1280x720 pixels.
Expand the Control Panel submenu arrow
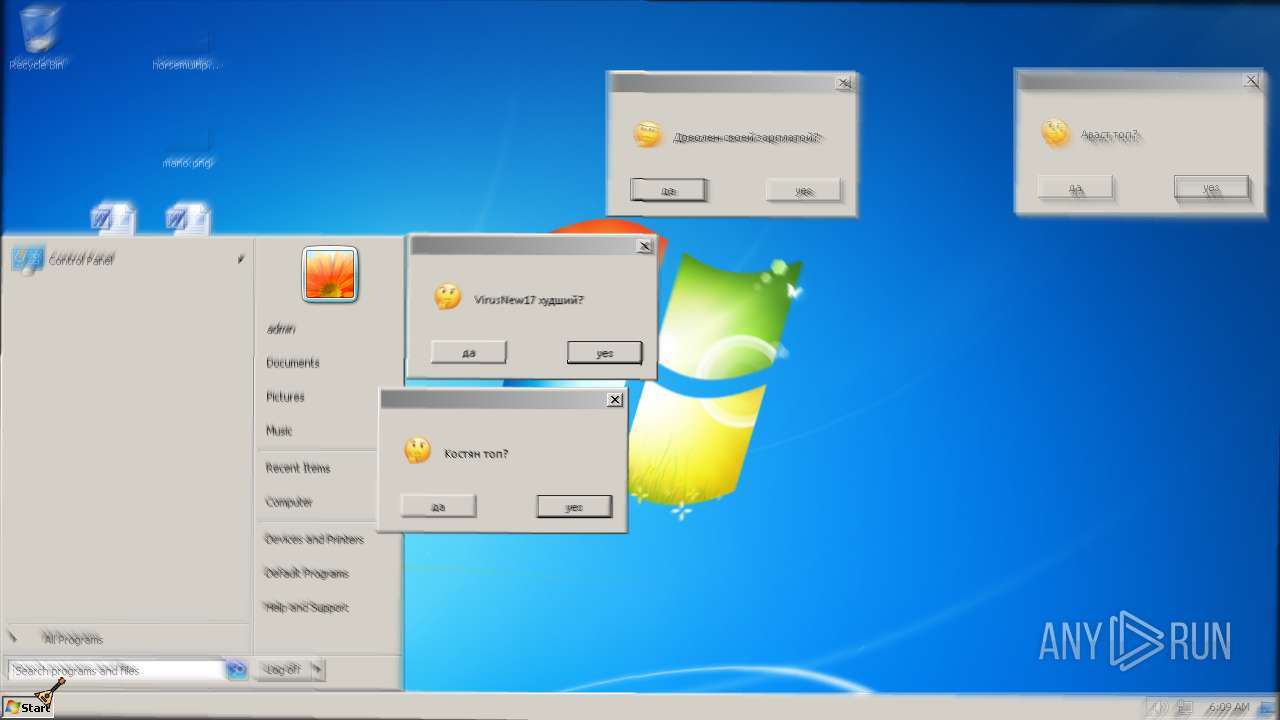click(241, 259)
